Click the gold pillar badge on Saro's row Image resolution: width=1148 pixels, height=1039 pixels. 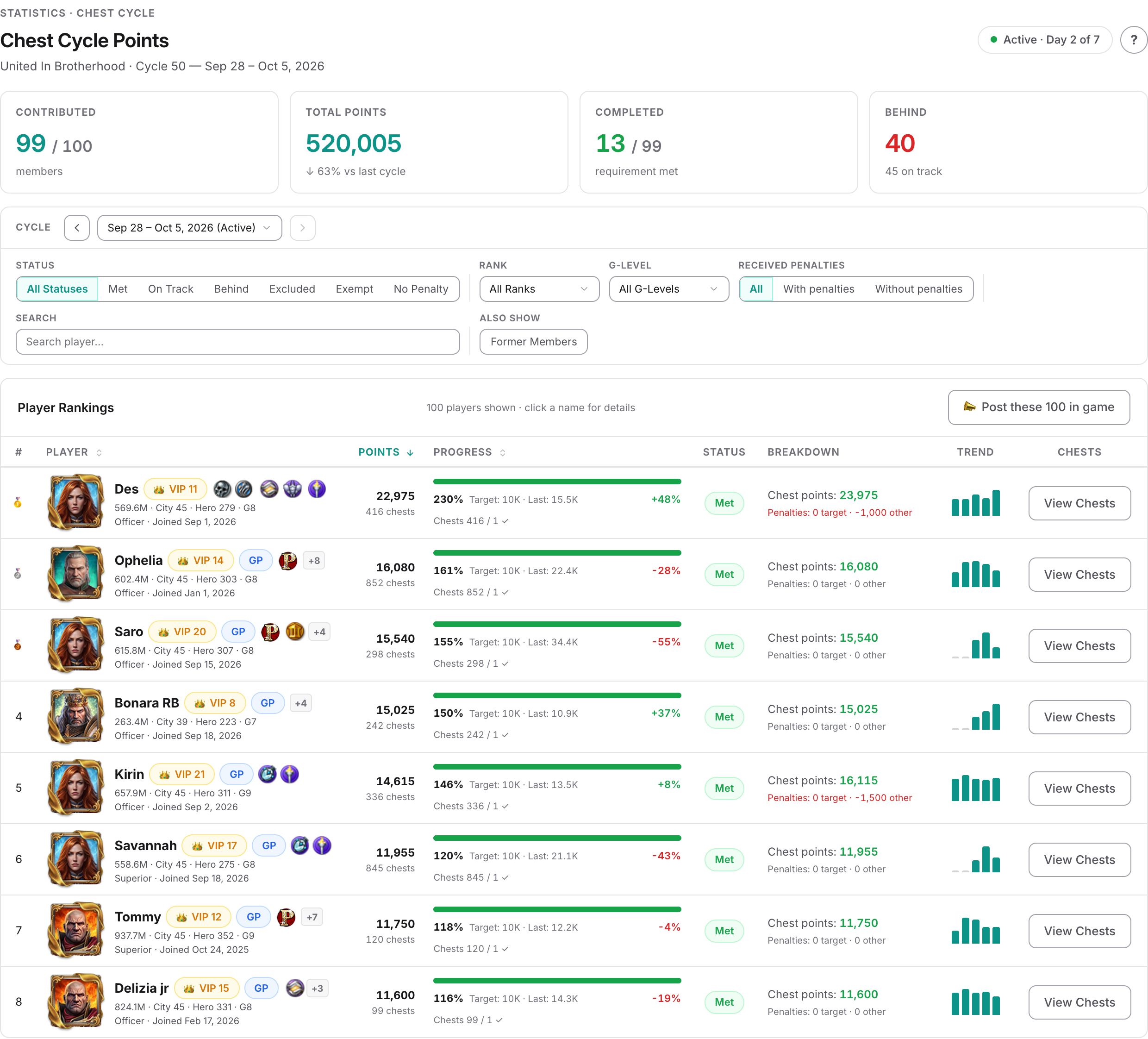point(295,632)
